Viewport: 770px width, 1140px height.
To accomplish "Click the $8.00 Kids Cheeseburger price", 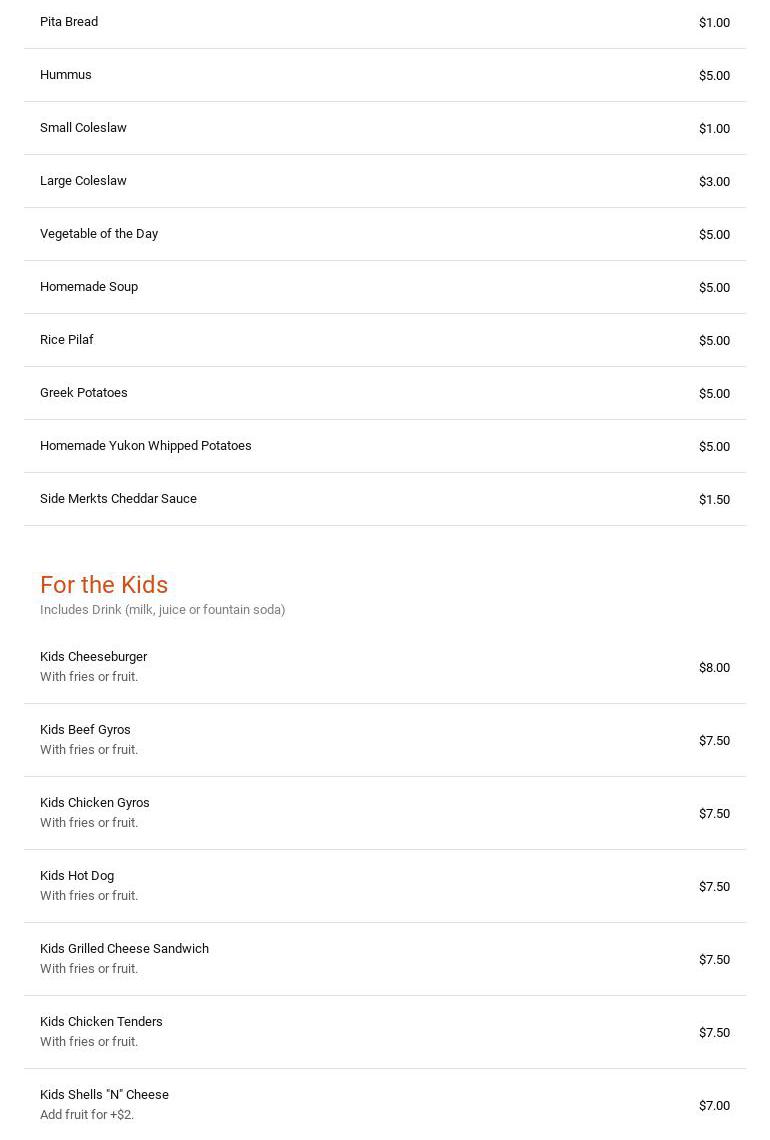I will [714, 668].
